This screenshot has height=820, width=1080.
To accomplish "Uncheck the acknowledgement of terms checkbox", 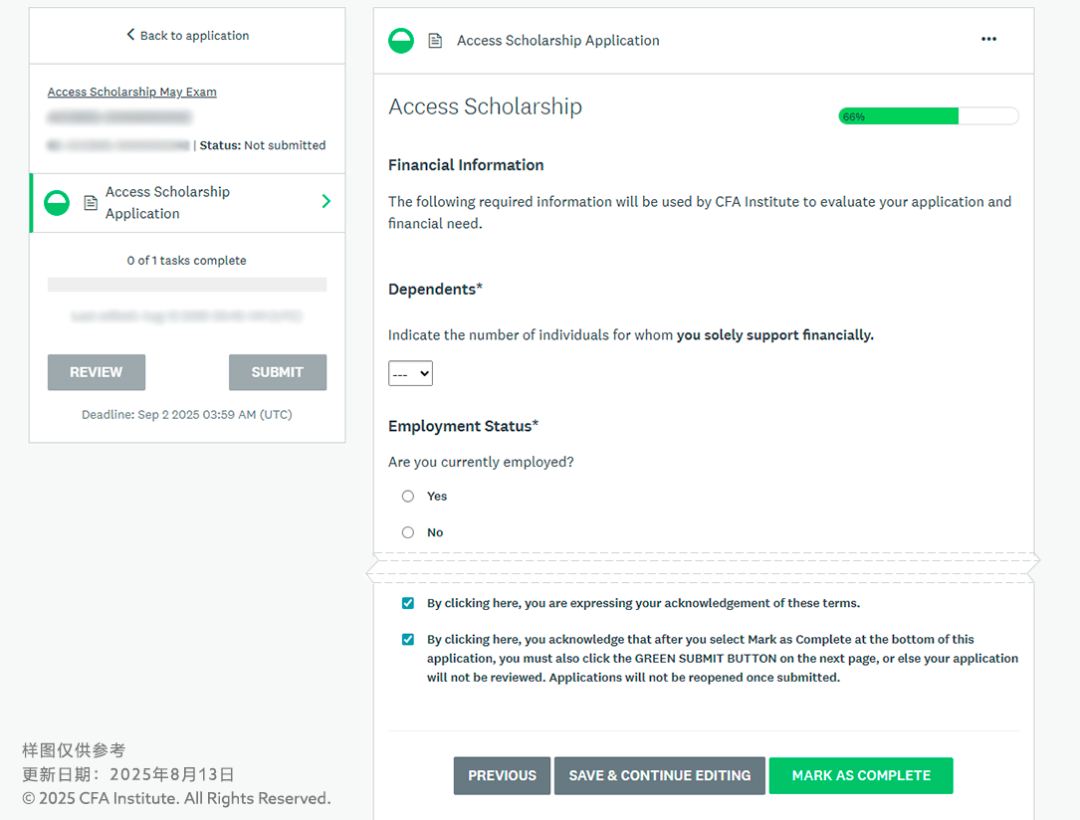I will pos(408,604).
